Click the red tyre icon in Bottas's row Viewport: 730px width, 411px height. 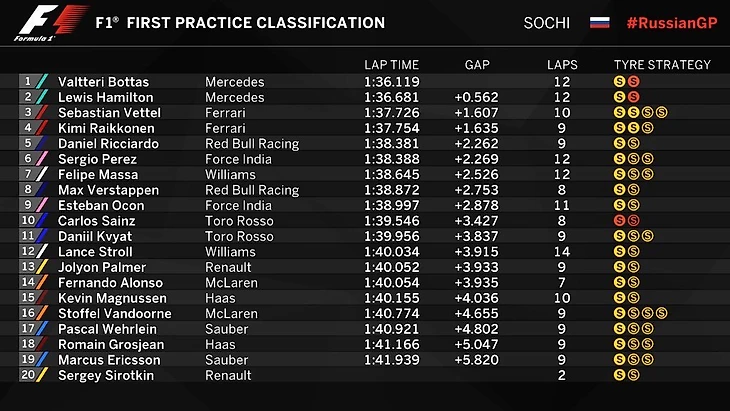point(633,82)
